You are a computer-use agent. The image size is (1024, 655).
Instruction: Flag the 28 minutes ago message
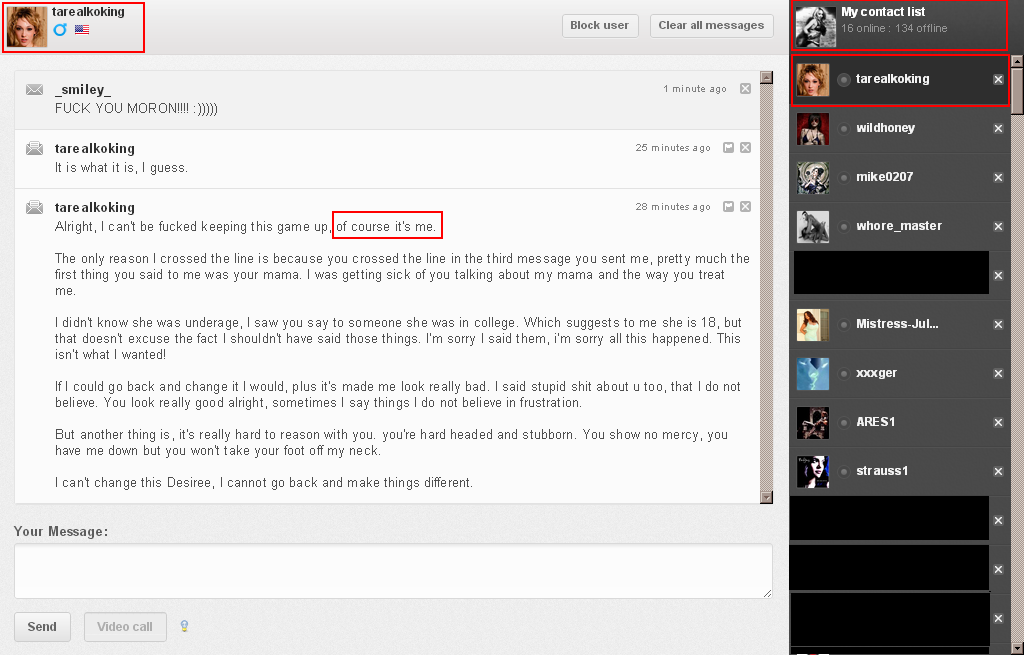click(729, 206)
